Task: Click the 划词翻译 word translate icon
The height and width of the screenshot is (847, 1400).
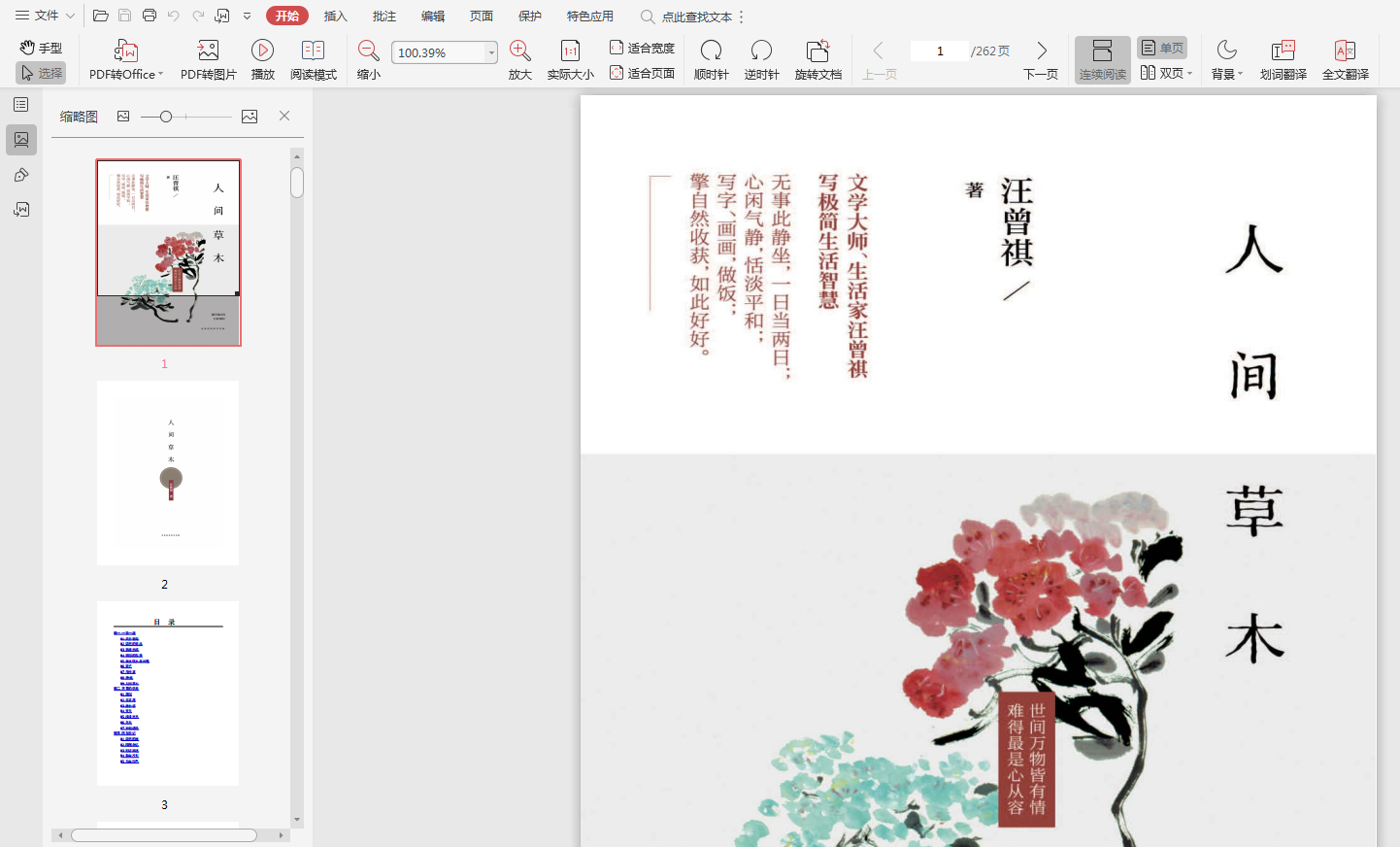Action: (x=1283, y=51)
